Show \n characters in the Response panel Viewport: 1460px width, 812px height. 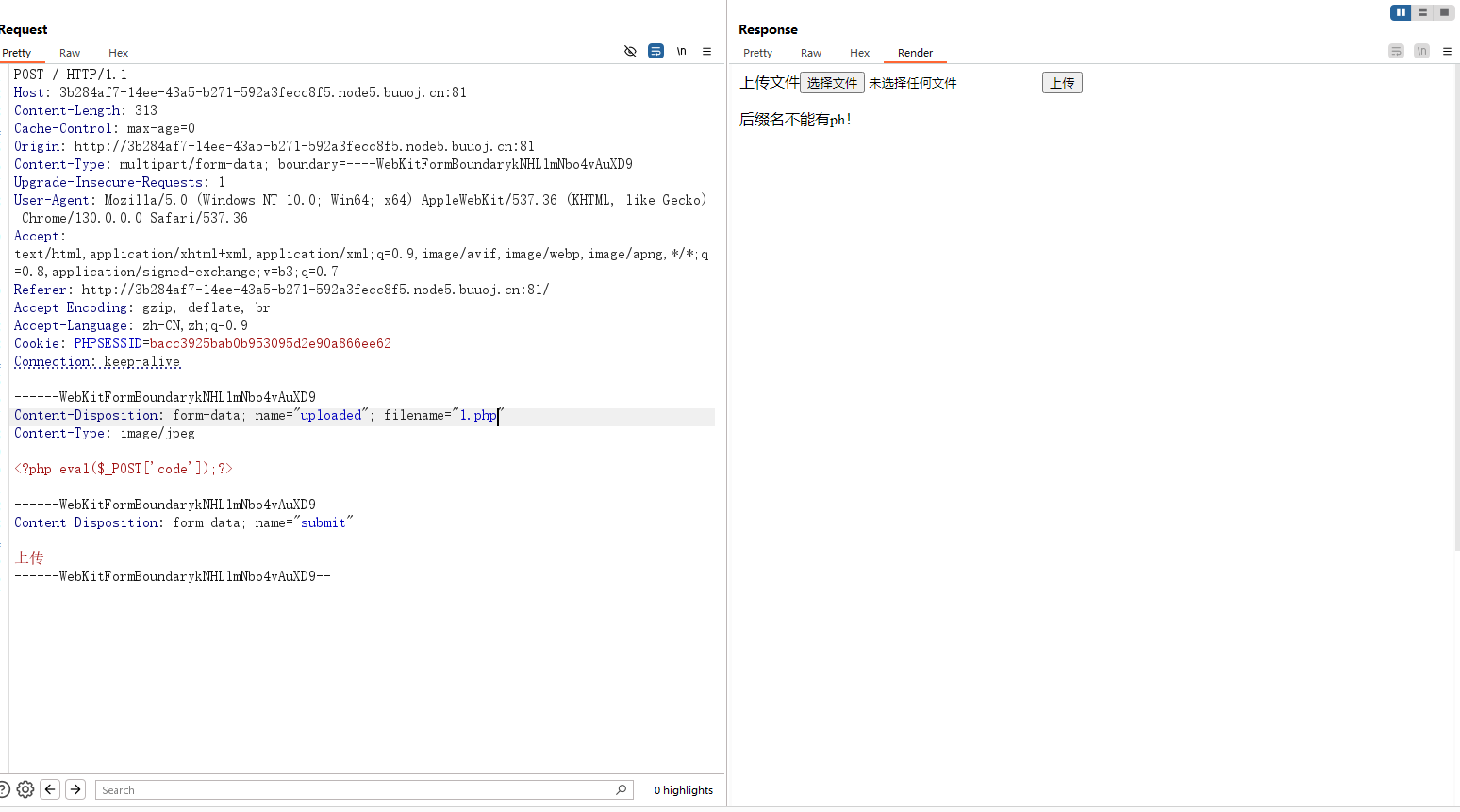point(1421,50)
